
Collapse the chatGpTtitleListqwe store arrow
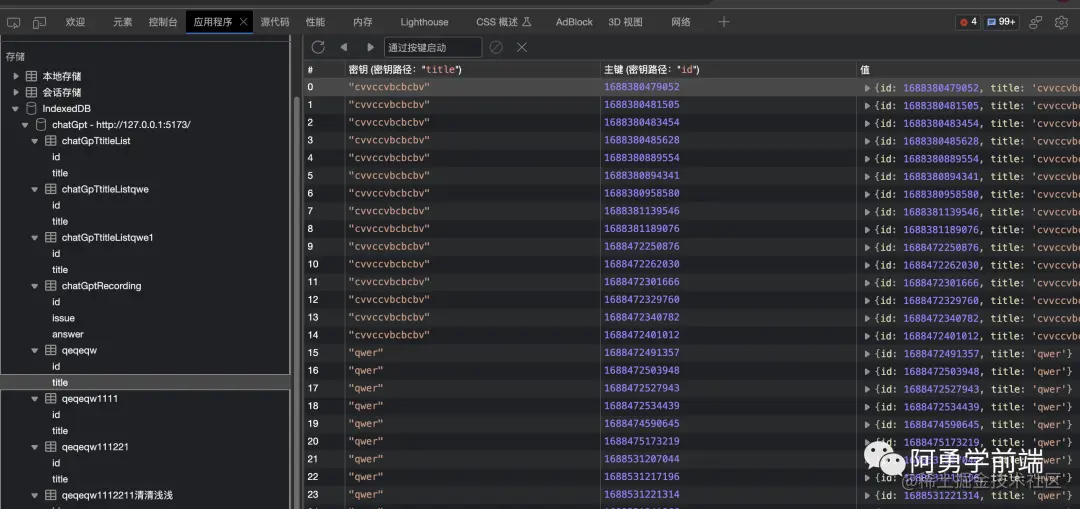(34, 189)
